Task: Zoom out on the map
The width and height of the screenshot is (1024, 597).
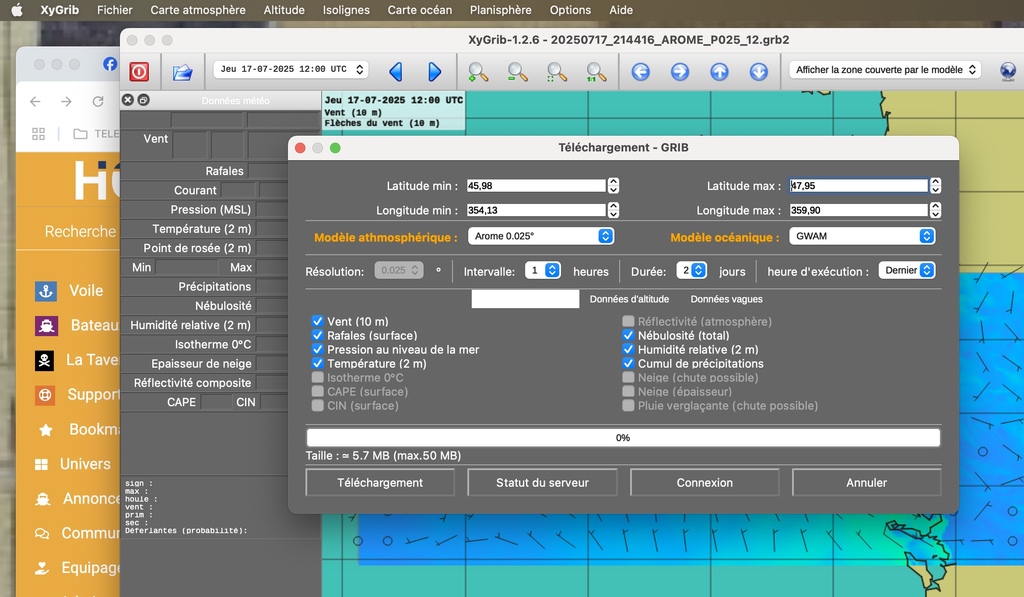Action: coord(517,72)
